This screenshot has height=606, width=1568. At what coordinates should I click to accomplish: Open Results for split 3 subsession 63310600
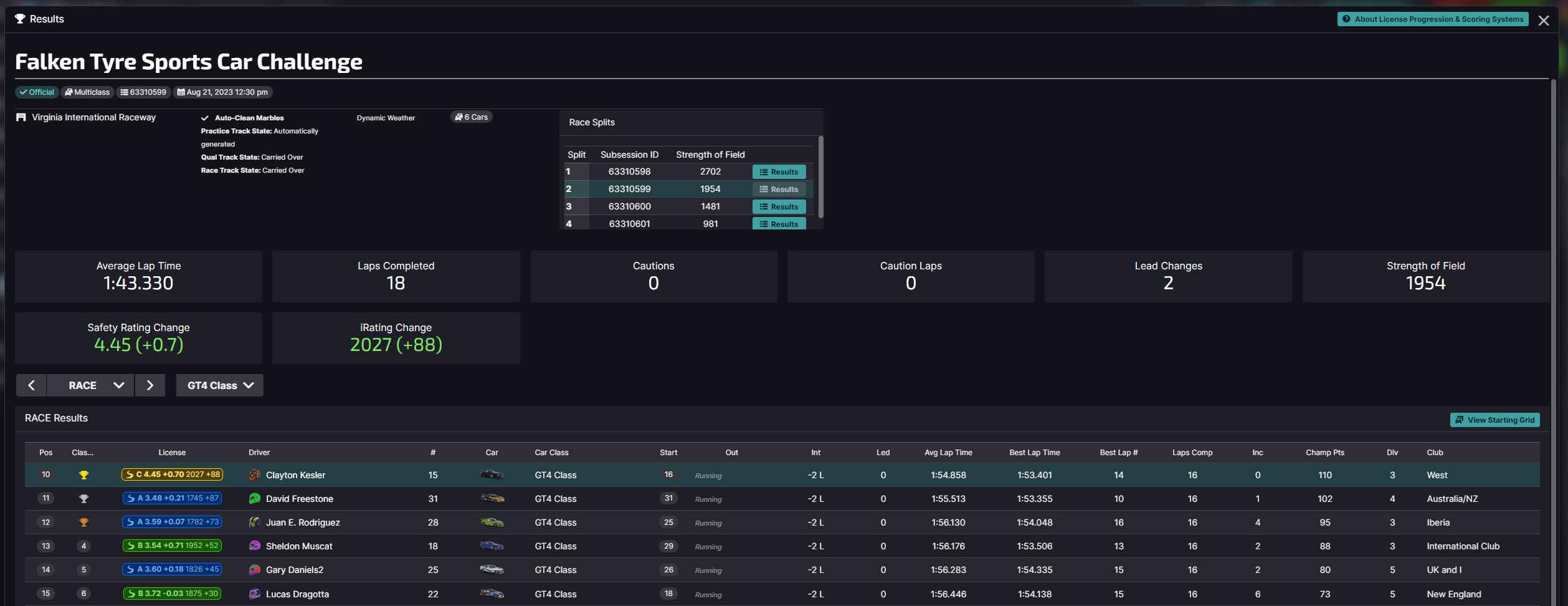tap(779, 207)
